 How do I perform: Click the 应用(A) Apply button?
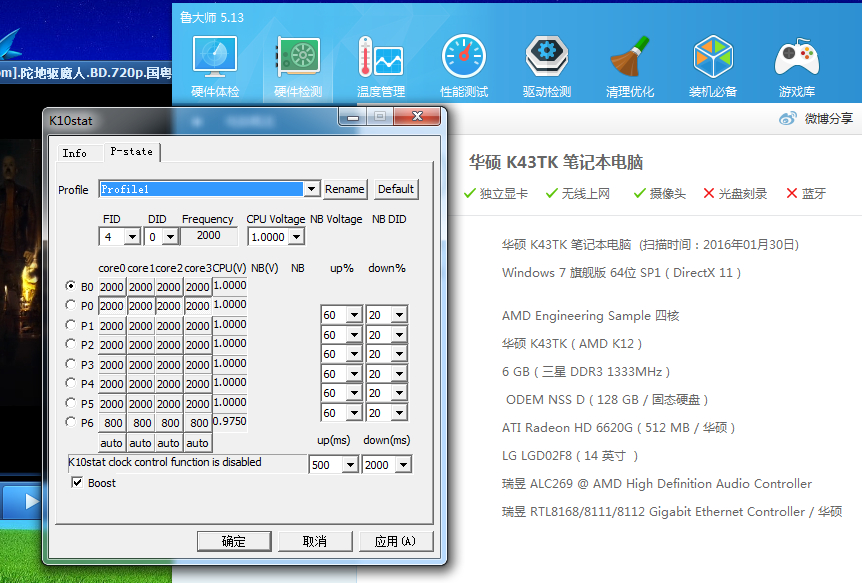396,541
